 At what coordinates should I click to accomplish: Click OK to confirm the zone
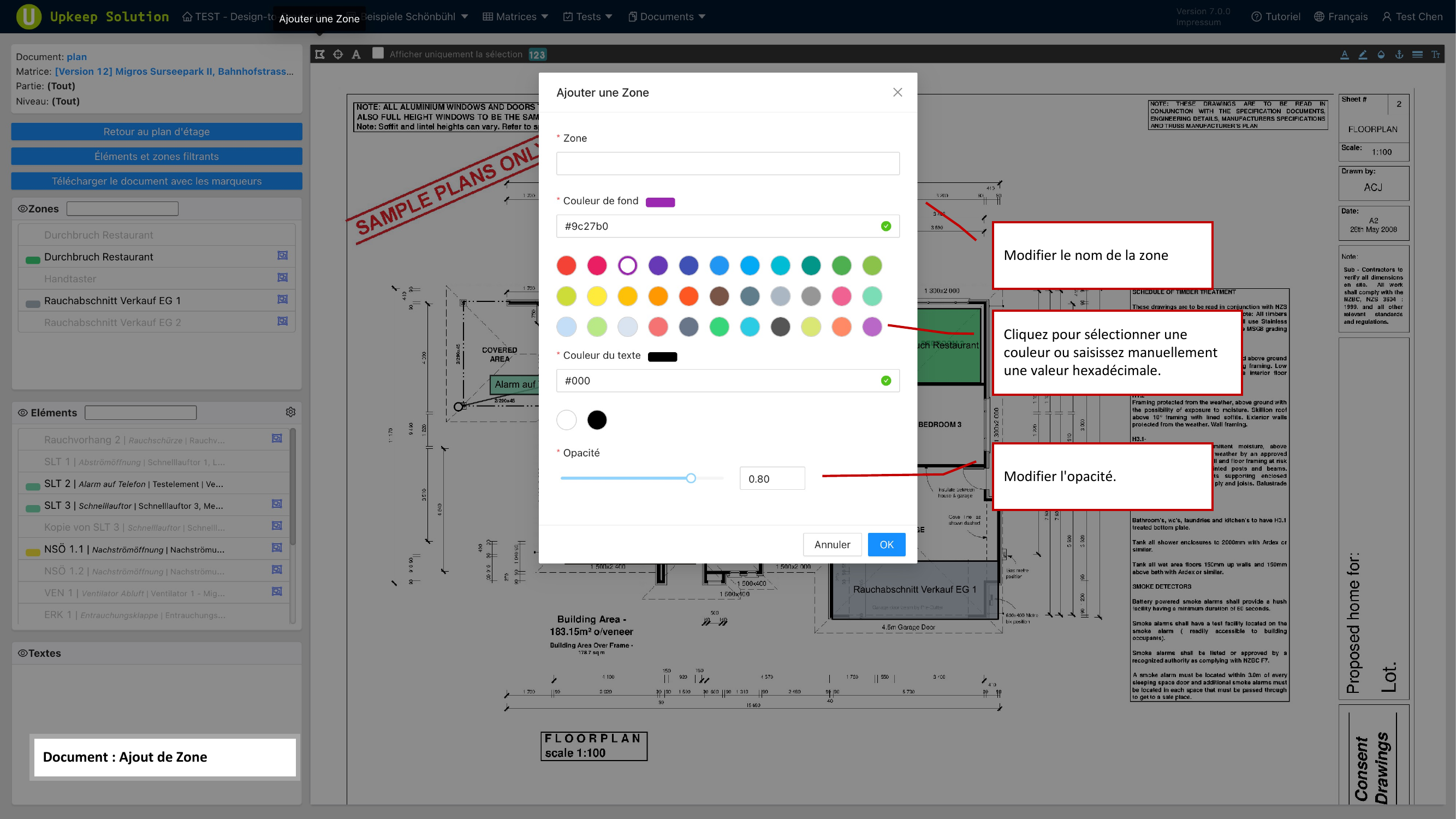[x=886, y=544]
